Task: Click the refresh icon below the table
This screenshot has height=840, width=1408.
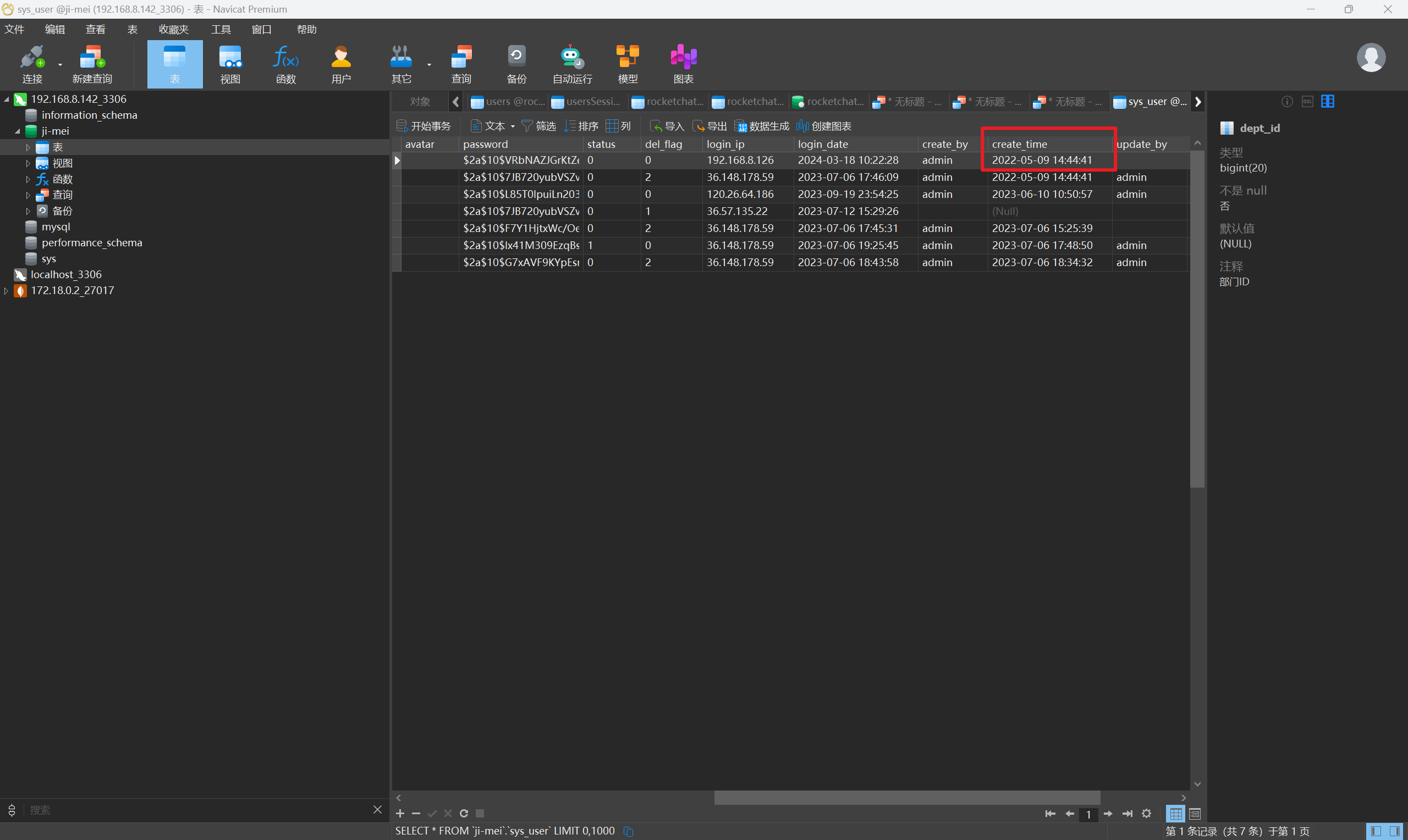Action: click(464, 814)
